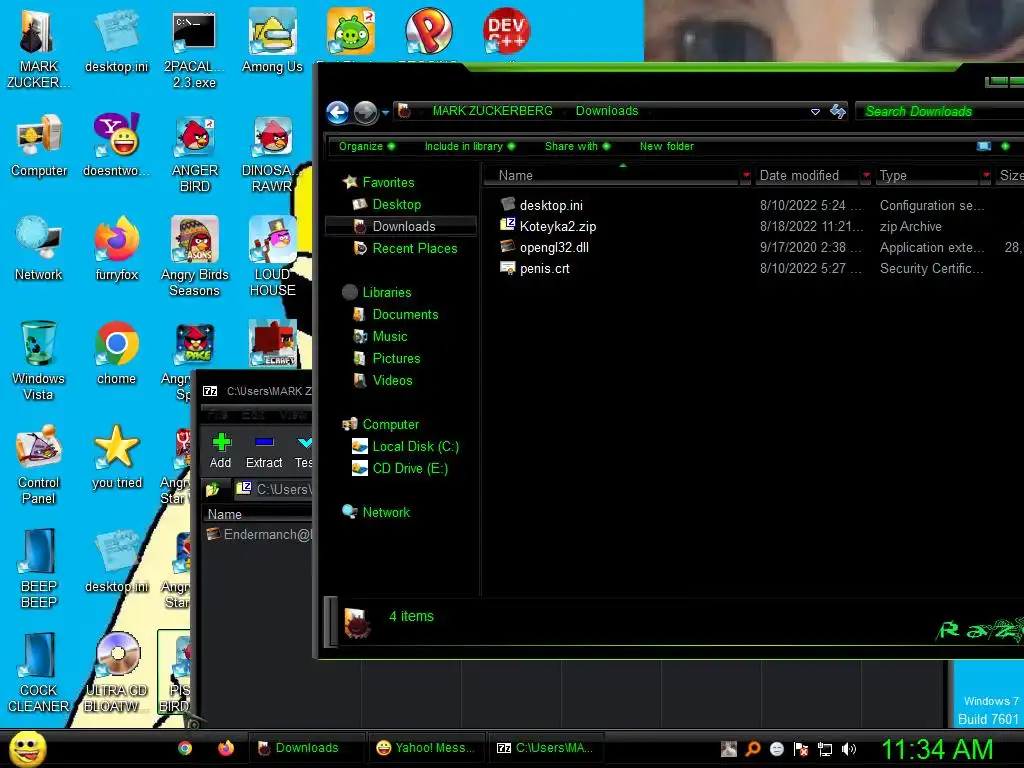Click the Downloads address breadcrumb
The width and height of the screenshot is (1024, 768).
tap(607, 111)
